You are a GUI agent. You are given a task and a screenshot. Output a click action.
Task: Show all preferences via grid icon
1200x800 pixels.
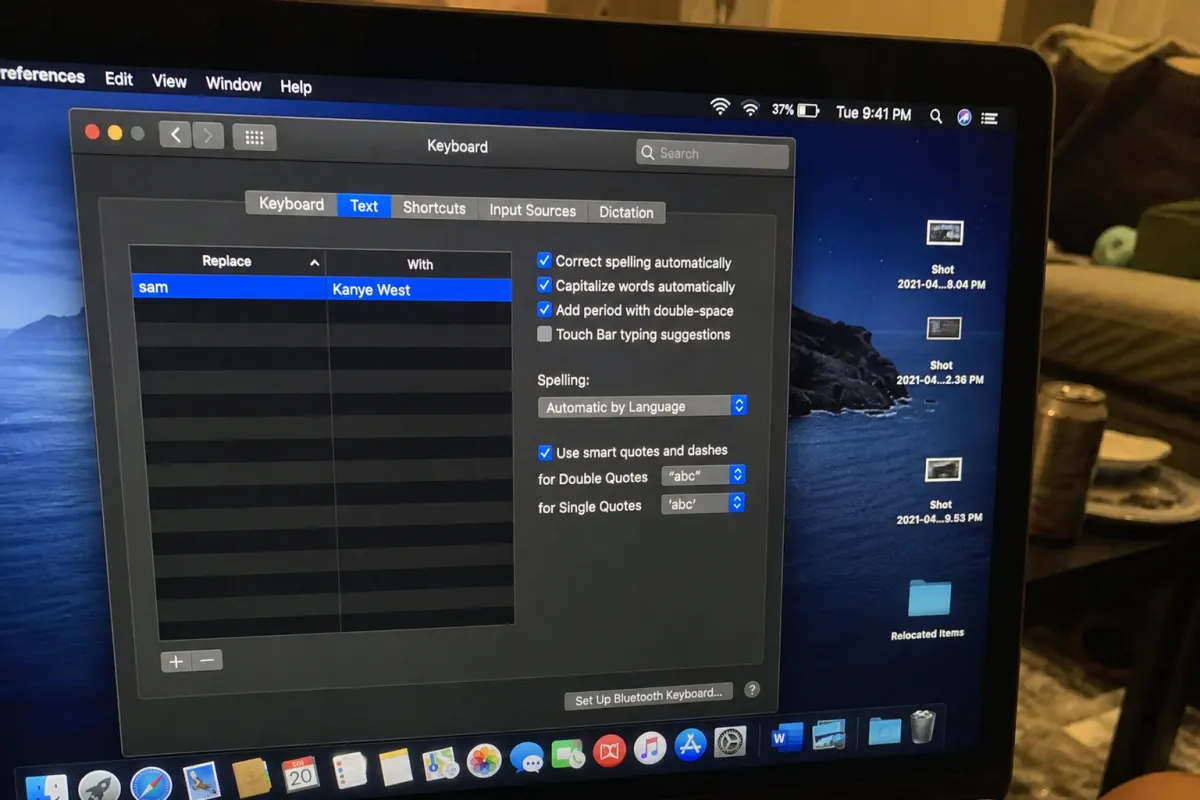[254, 138]
